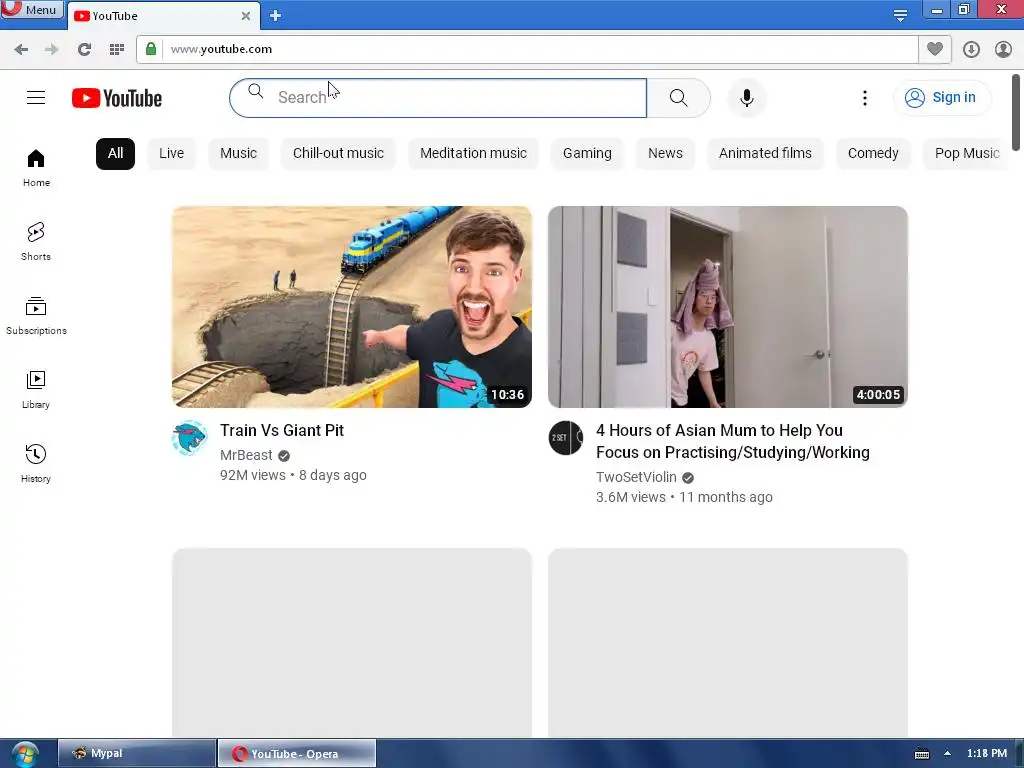Open Library in sidebar
1024x768 pixels.
click(x=36, y=390)
